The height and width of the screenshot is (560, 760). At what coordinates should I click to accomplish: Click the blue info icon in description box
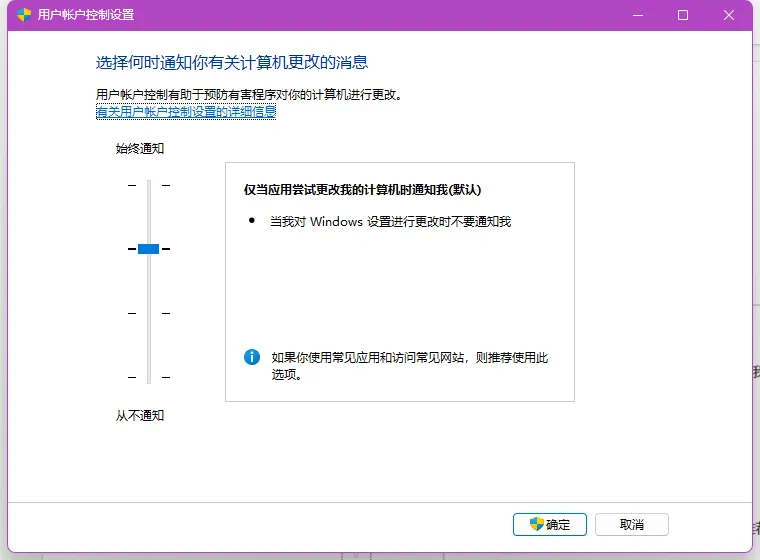click(252, 357)
